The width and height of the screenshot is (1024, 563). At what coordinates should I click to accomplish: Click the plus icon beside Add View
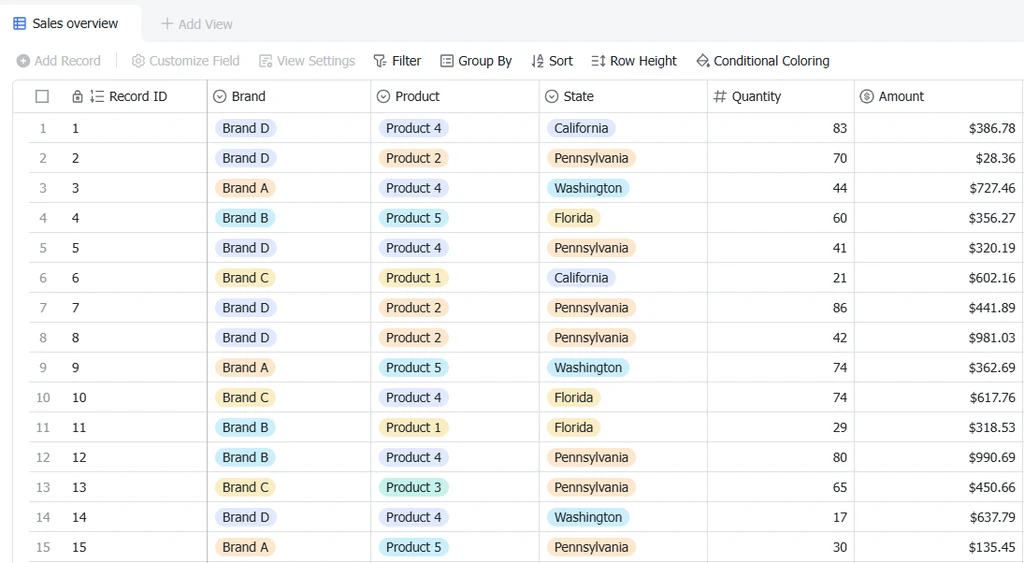167,24
